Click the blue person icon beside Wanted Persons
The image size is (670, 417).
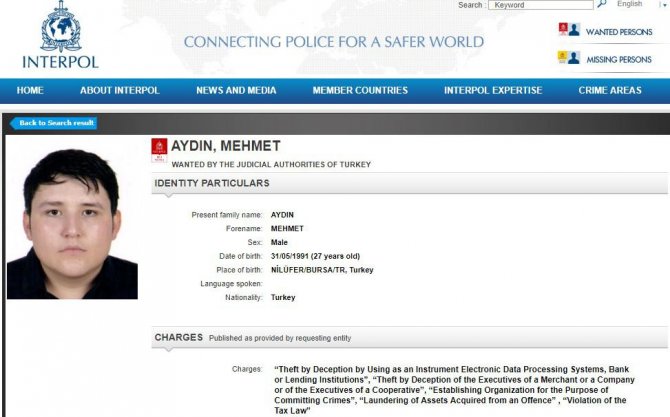coord(574,30)
